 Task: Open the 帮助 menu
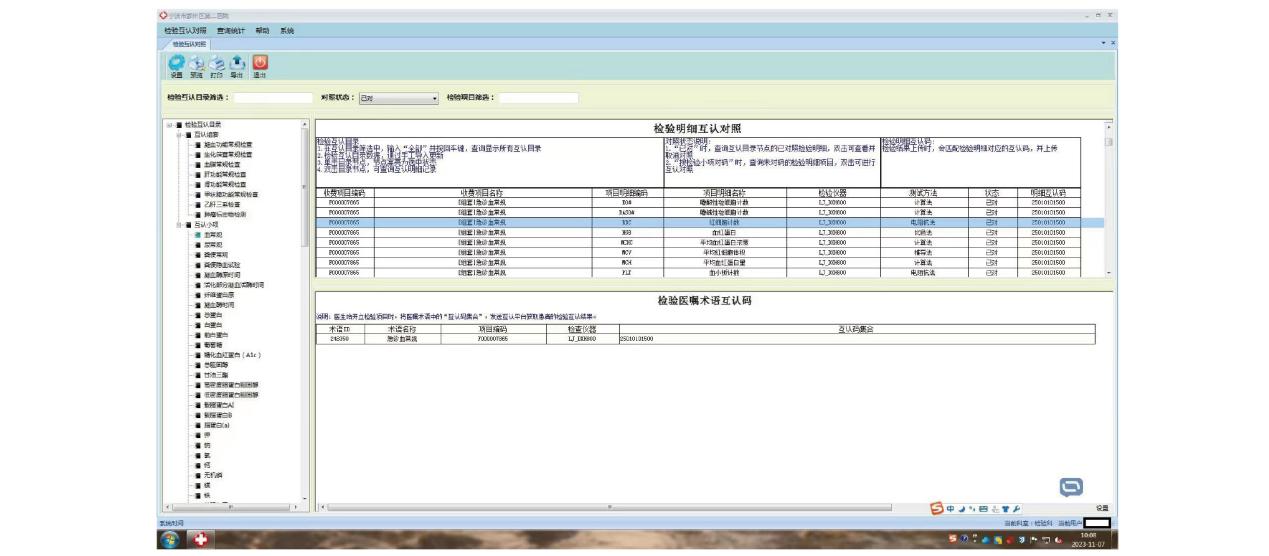(263, 31)
